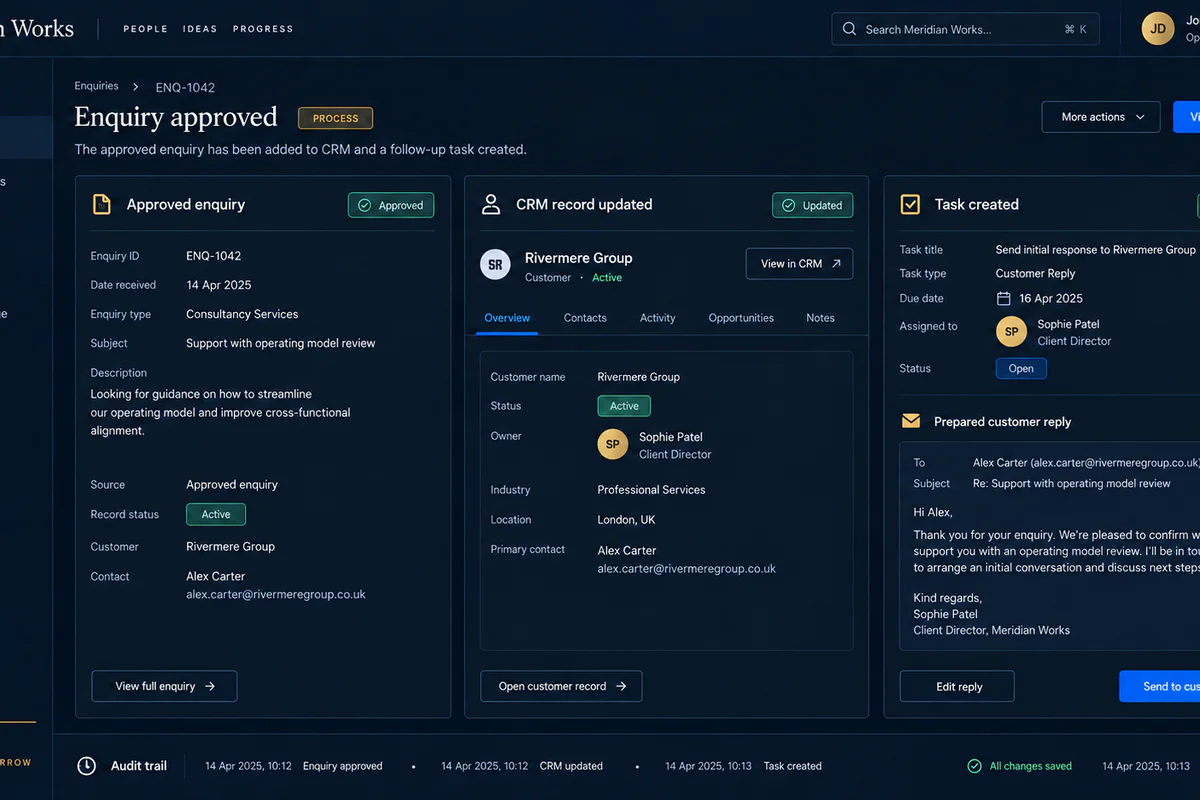The image size is (1200, 800).
Task: Click 'Professional Services' industry value
Action: pyautogui.click(x=651, y=490)
